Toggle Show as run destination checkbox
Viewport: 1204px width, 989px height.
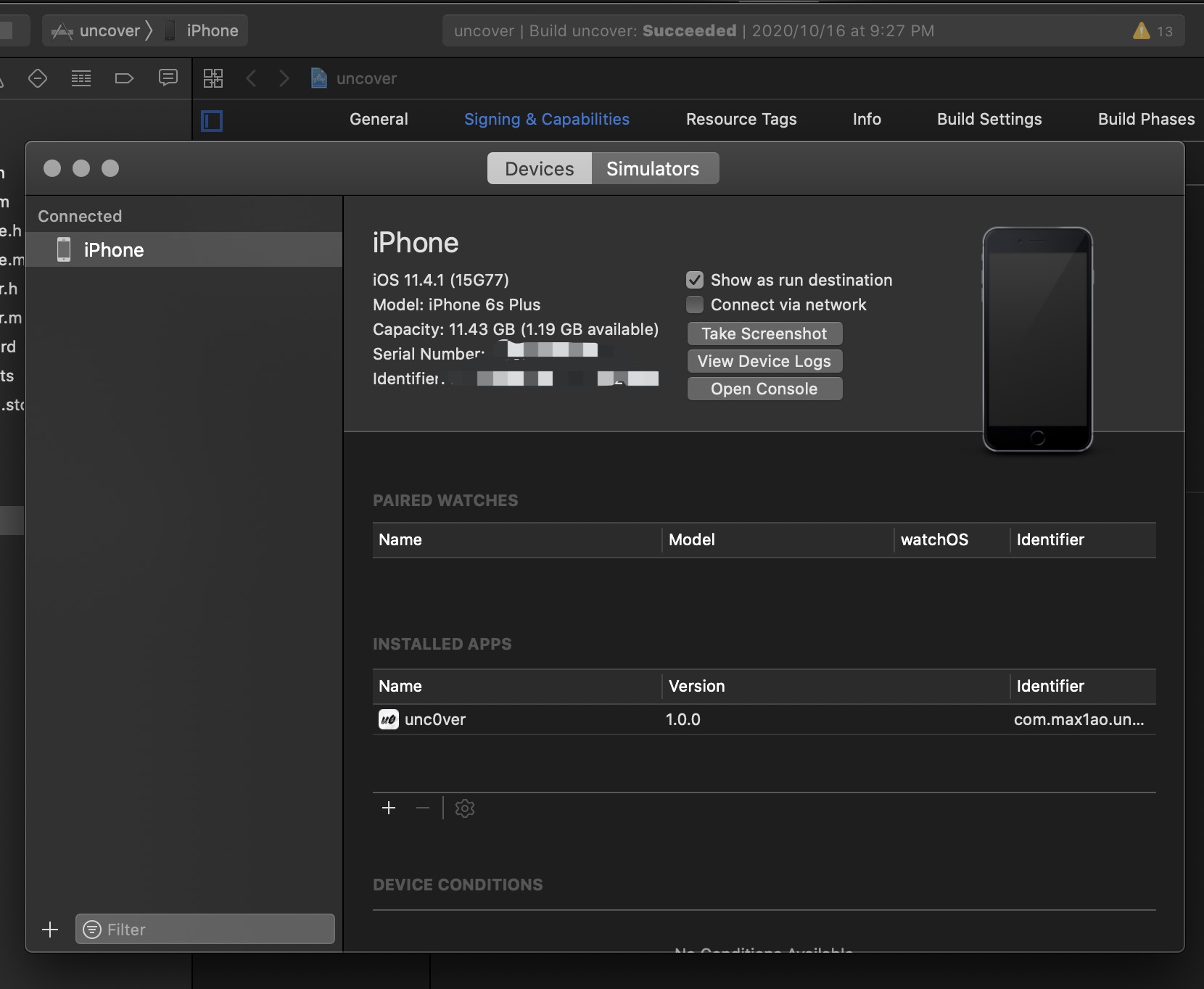[x=695, y=280]
